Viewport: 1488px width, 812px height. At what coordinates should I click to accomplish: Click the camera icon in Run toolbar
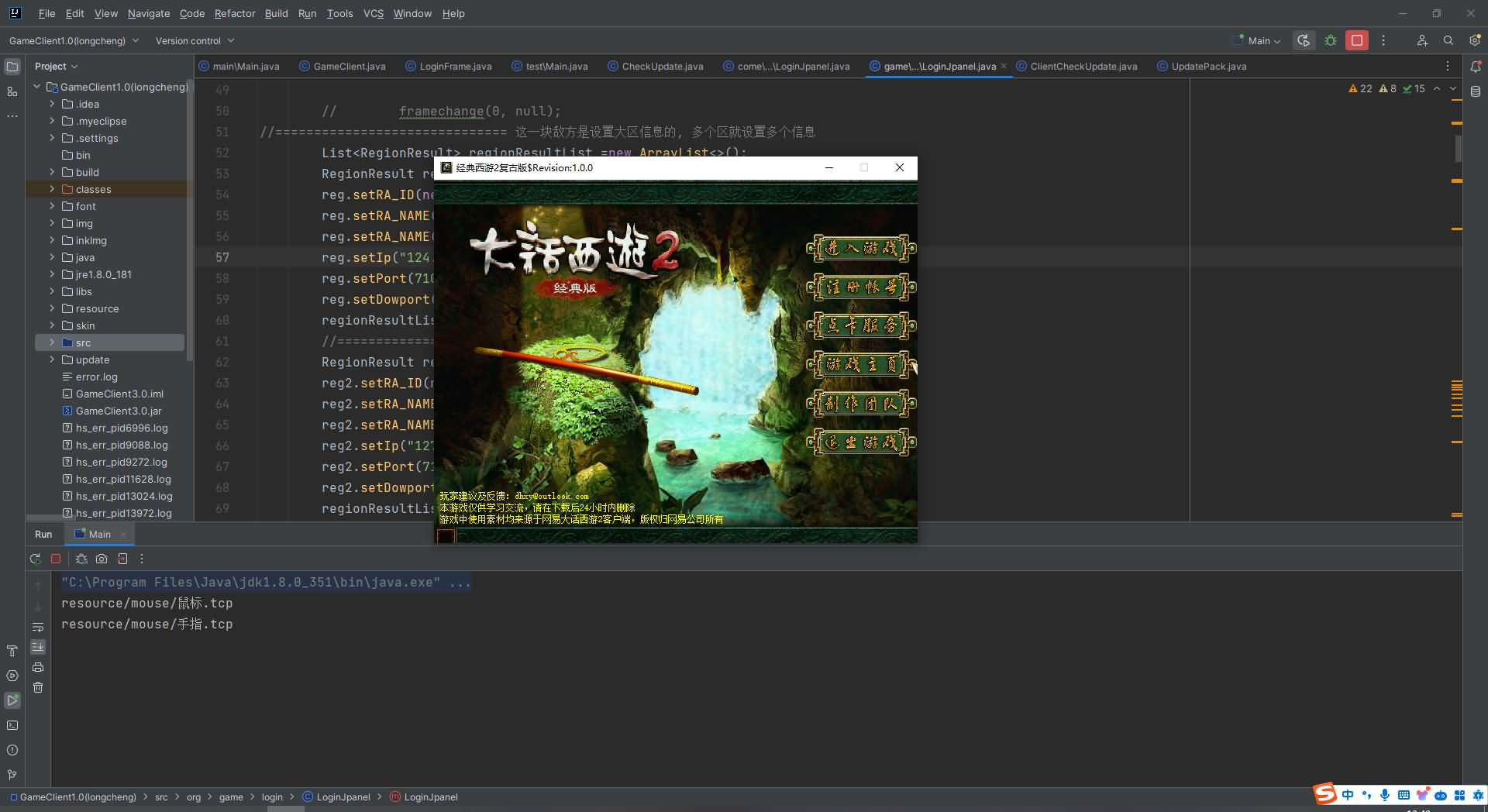pos(102,559)
